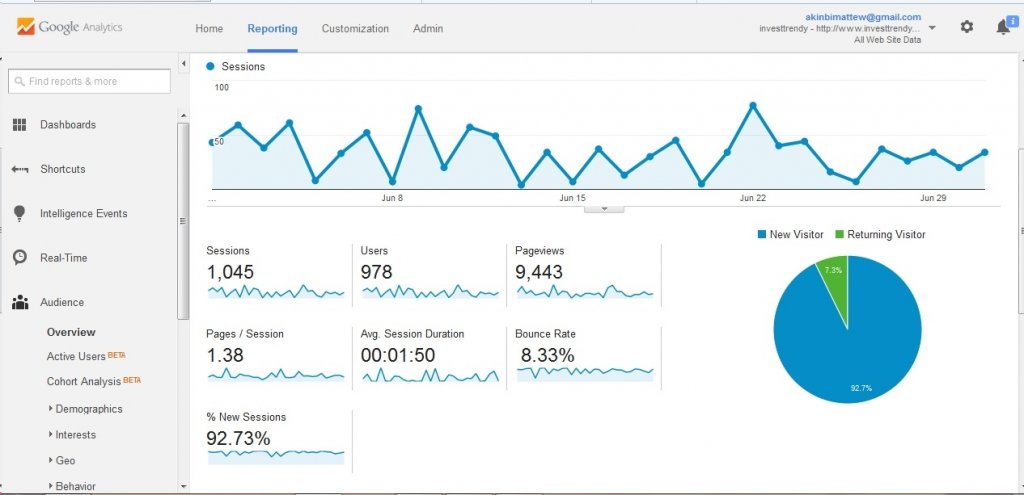
Task: Click the Dashboards grid icon
Action: pos(20,125)
